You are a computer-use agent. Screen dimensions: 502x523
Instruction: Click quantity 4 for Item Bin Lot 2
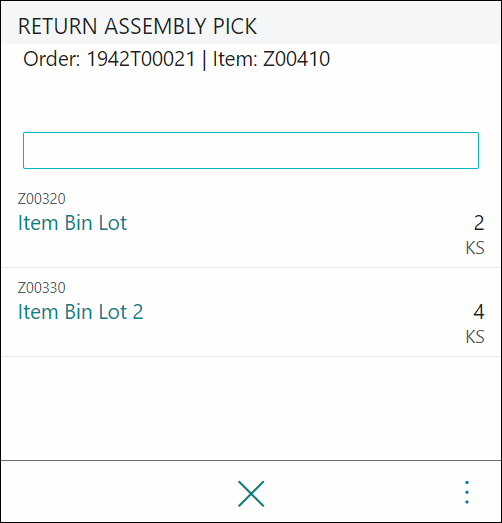[x=479, y=312]
